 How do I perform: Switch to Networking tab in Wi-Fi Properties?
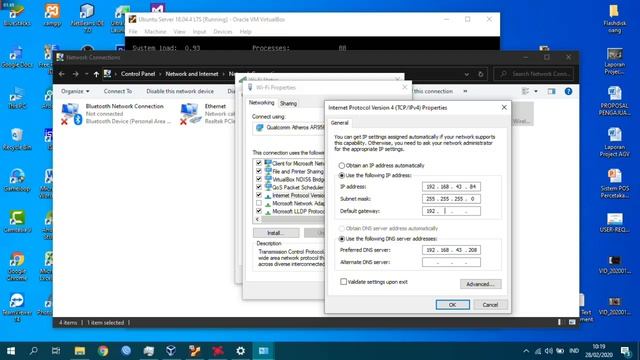[x=262, y=103]
